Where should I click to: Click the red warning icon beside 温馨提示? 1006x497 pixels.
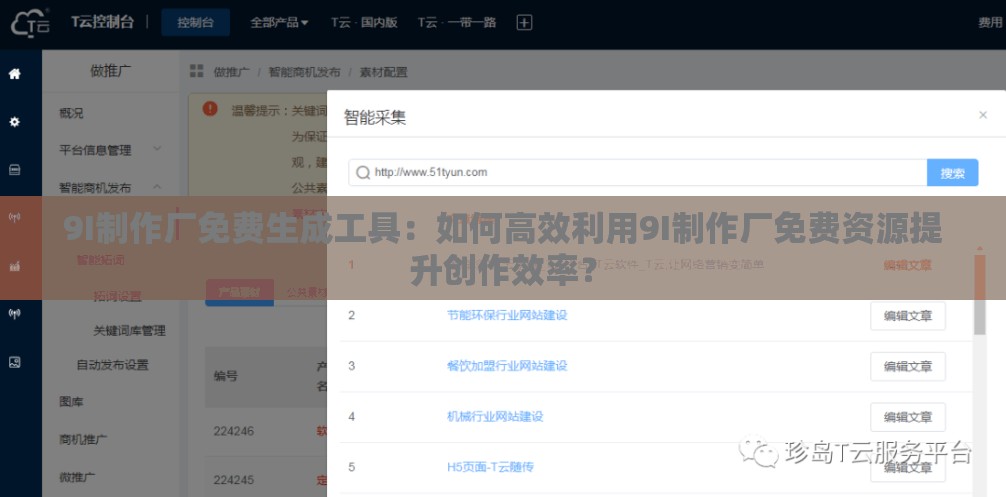click(x=210, y=109)
